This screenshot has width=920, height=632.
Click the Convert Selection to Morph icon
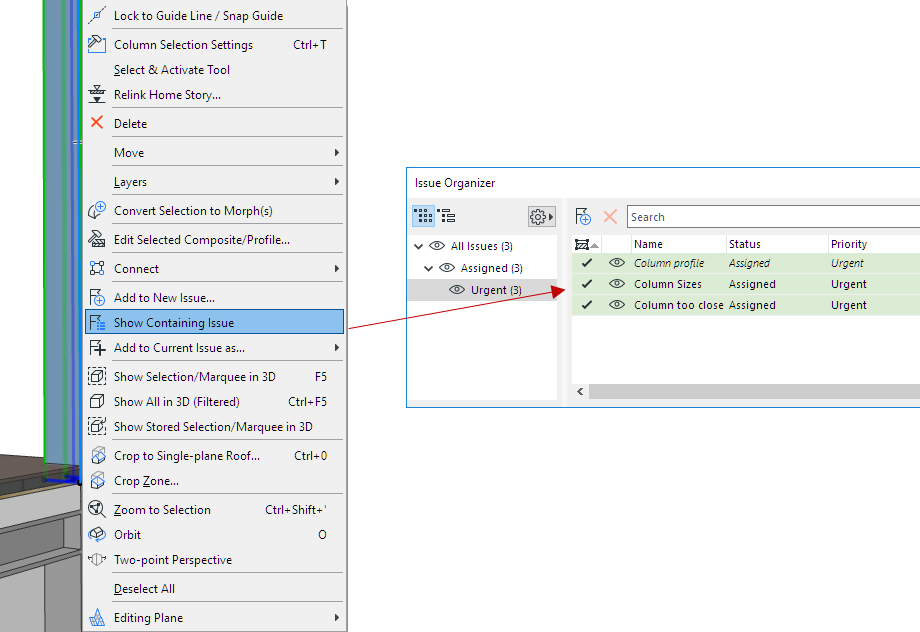pos(97,210)
